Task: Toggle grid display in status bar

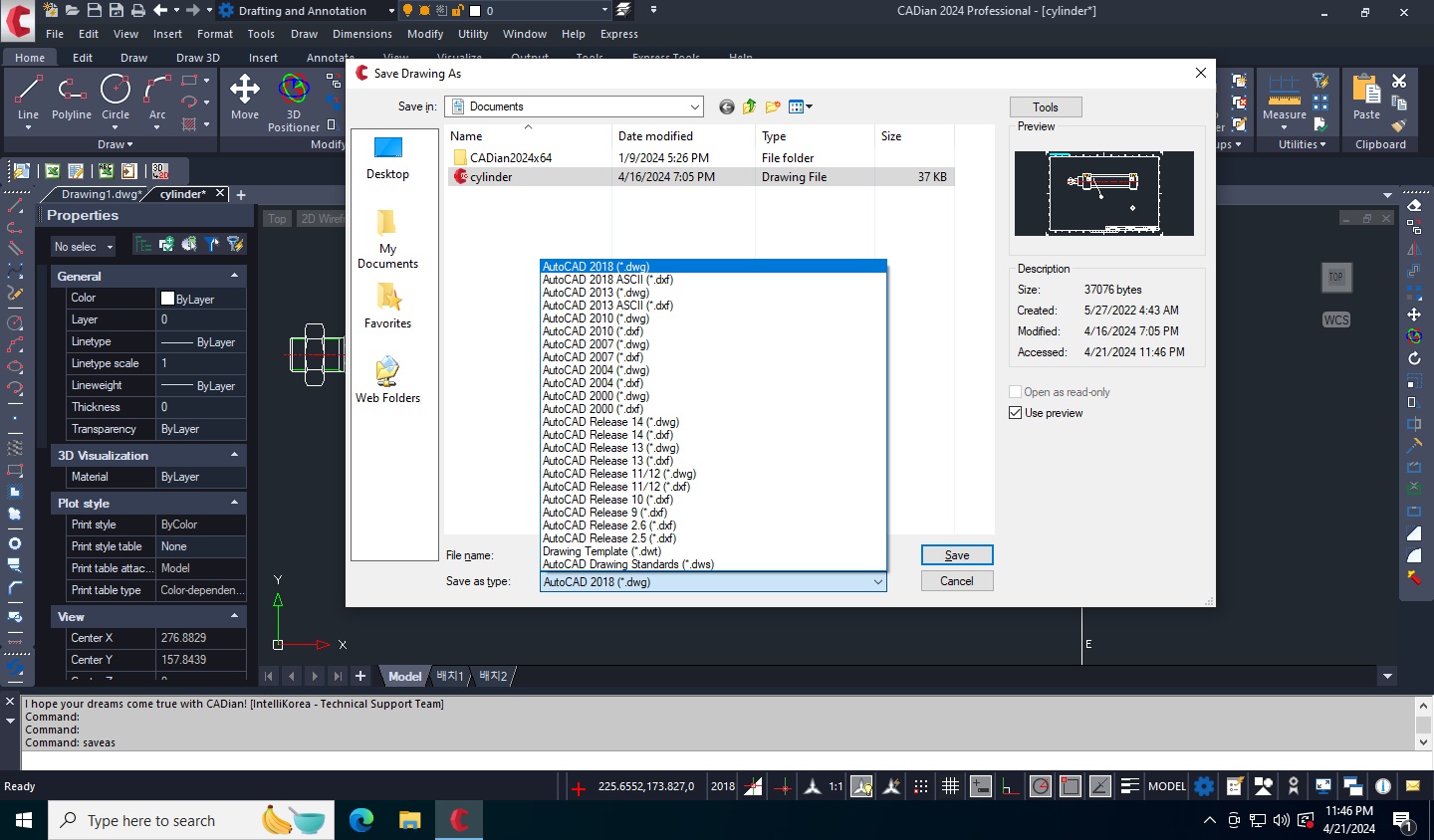Action: (x=950, y=786)
